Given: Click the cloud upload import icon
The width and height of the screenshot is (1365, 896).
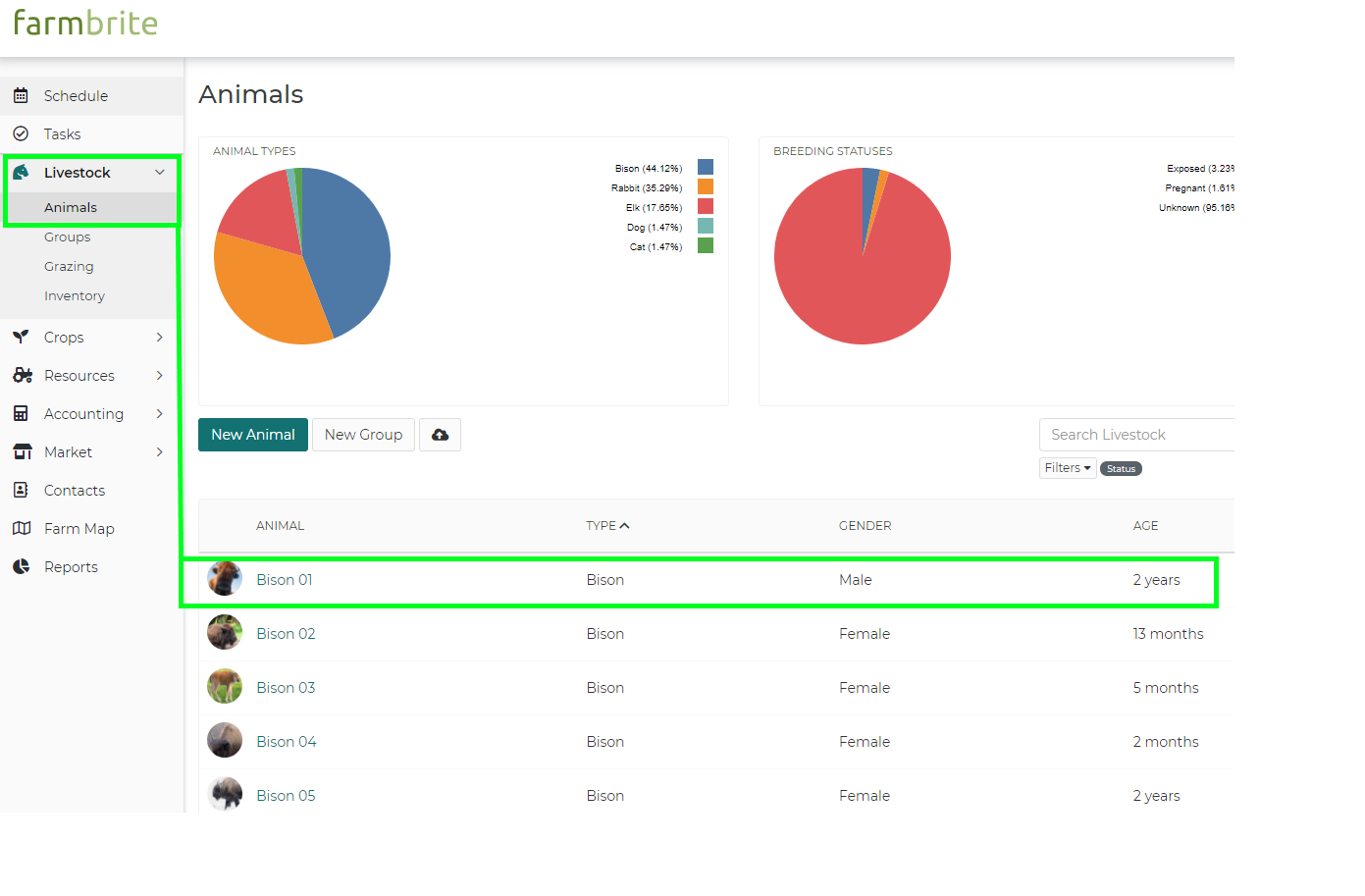Looking at the screenshot, I should point(440,435).
